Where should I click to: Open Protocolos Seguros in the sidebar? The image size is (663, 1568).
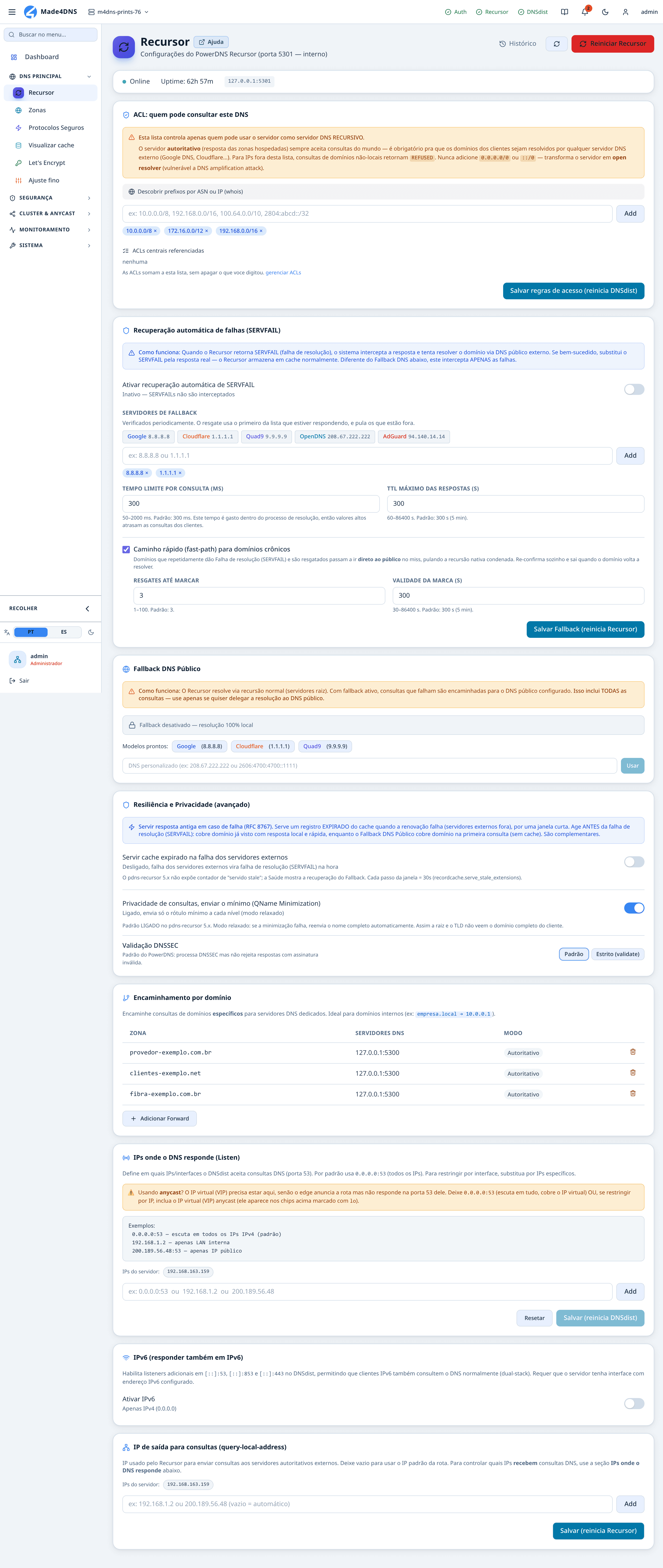point(51,128)
